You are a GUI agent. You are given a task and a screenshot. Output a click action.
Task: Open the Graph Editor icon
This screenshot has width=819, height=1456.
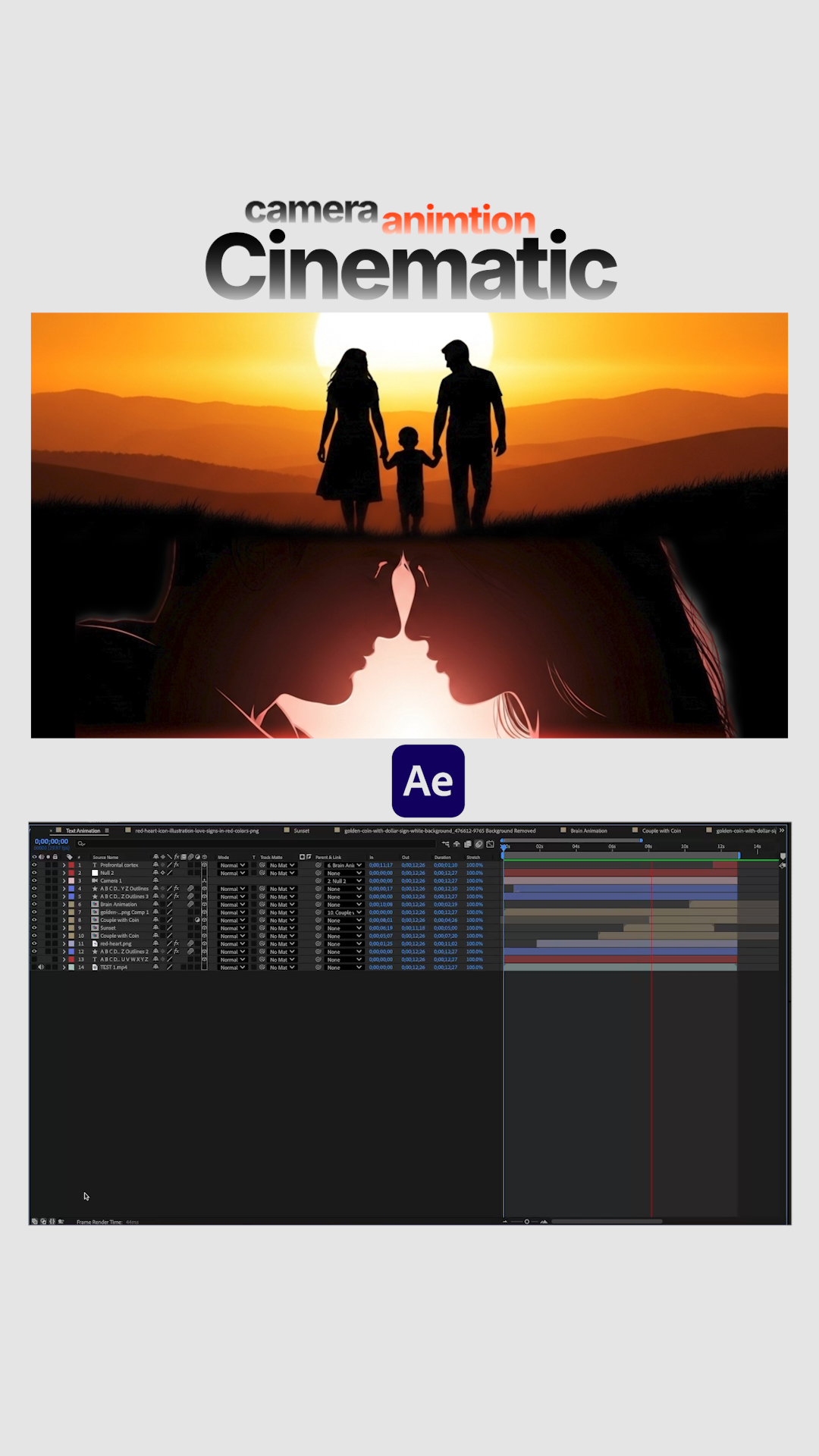(490, 844)
